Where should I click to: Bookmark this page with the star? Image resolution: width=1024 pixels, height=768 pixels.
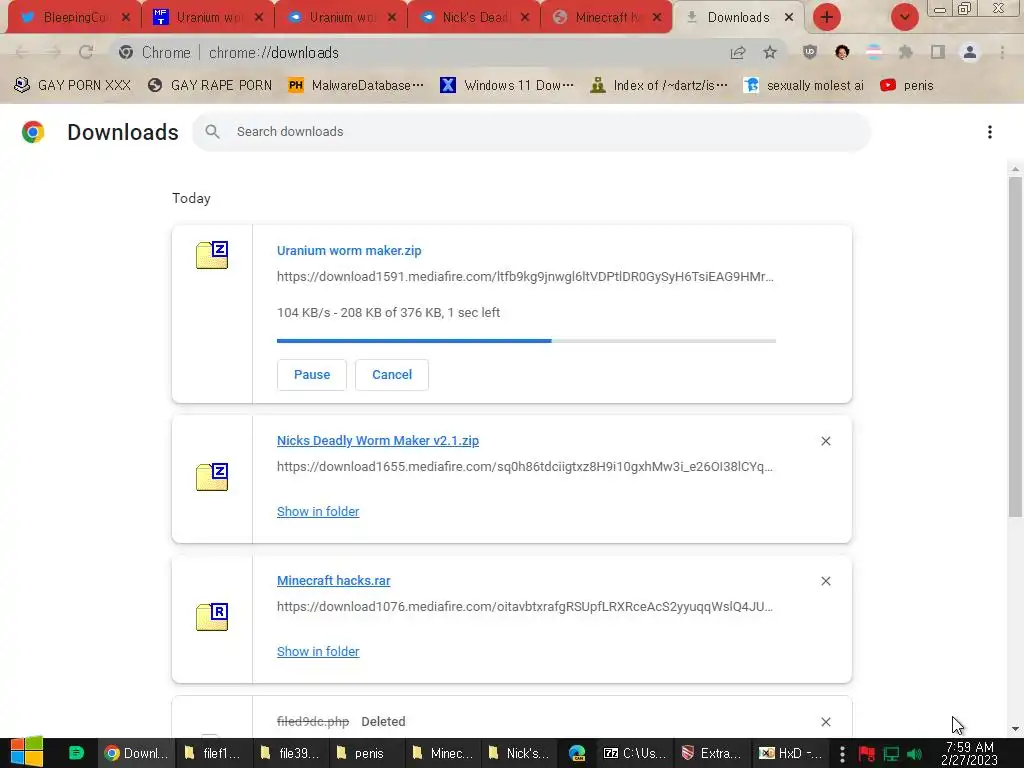click(770, 52)
